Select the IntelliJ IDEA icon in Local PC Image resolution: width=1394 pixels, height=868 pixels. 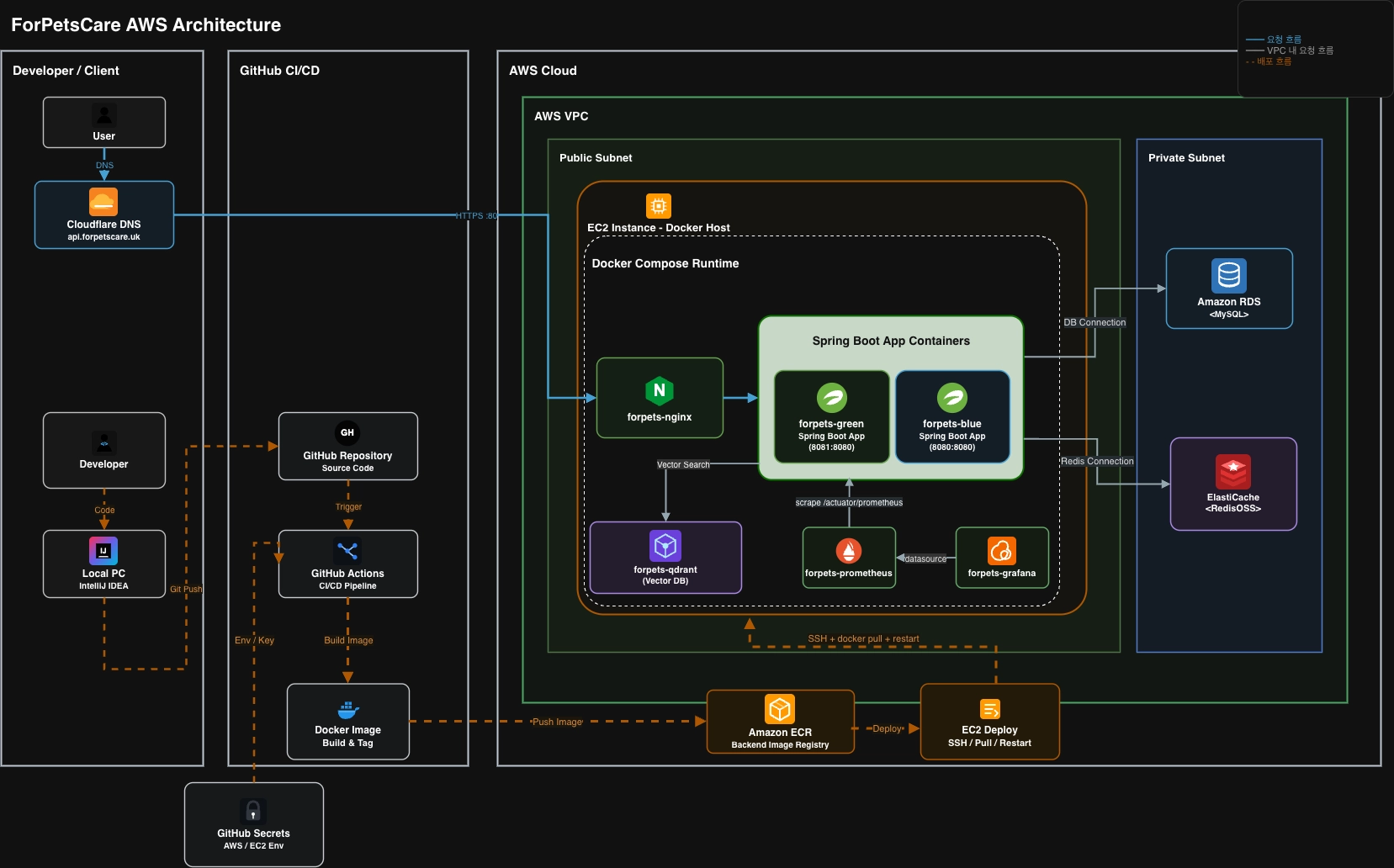click(x=103, y=551)
